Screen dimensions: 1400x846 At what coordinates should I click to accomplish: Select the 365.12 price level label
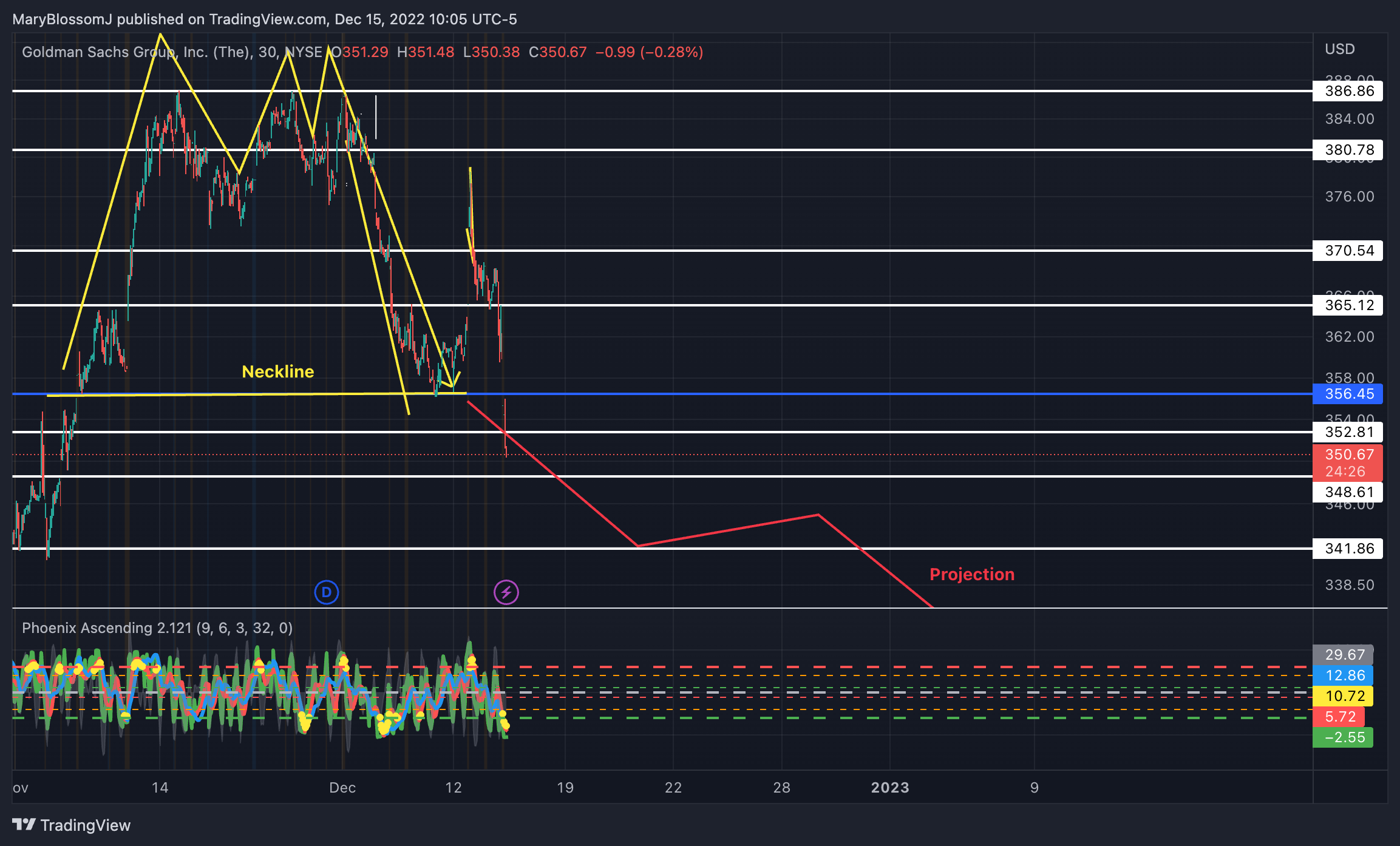(x=1348, y=305)
